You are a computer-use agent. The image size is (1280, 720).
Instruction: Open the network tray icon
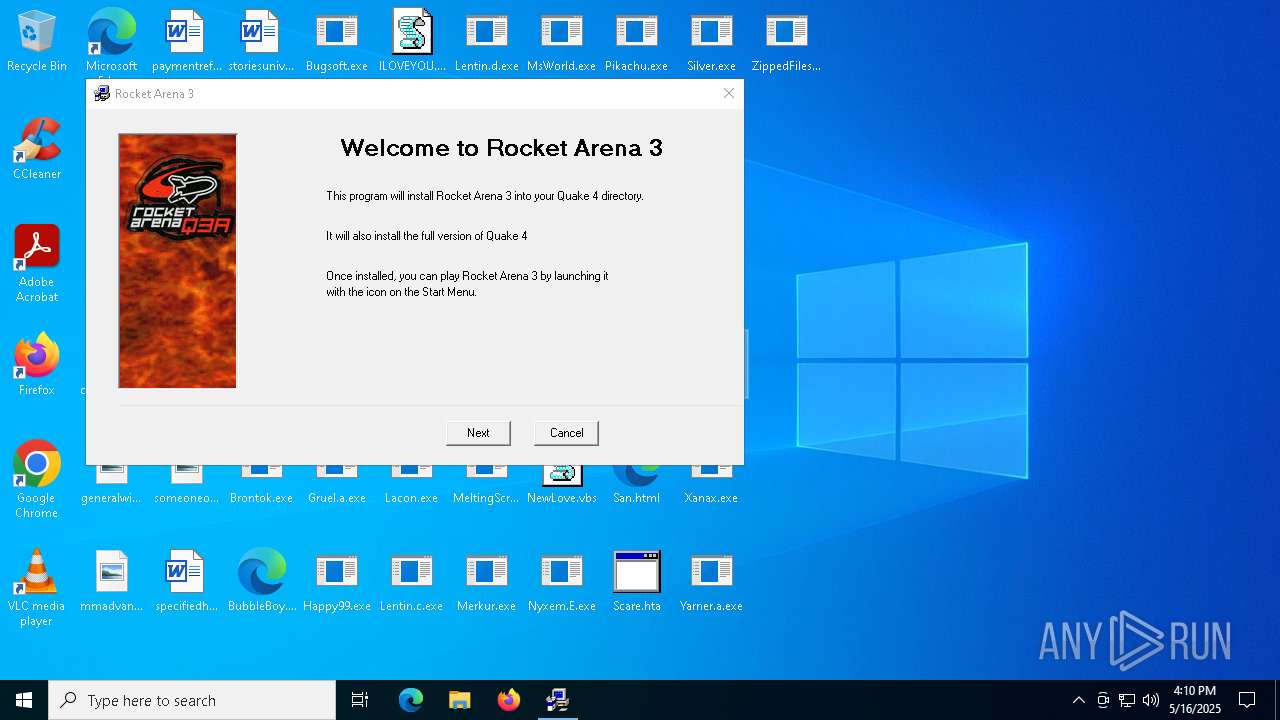1127,700
